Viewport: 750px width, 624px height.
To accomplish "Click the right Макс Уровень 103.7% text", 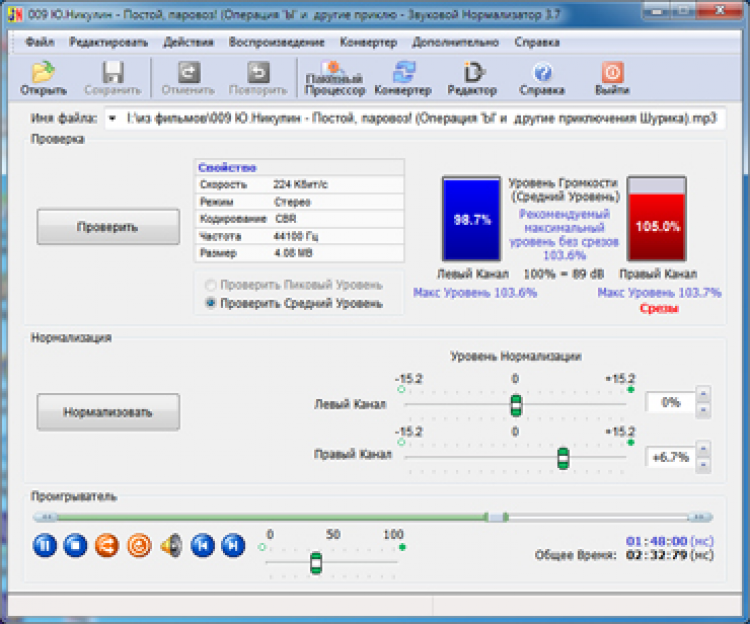I will point(660,293).
